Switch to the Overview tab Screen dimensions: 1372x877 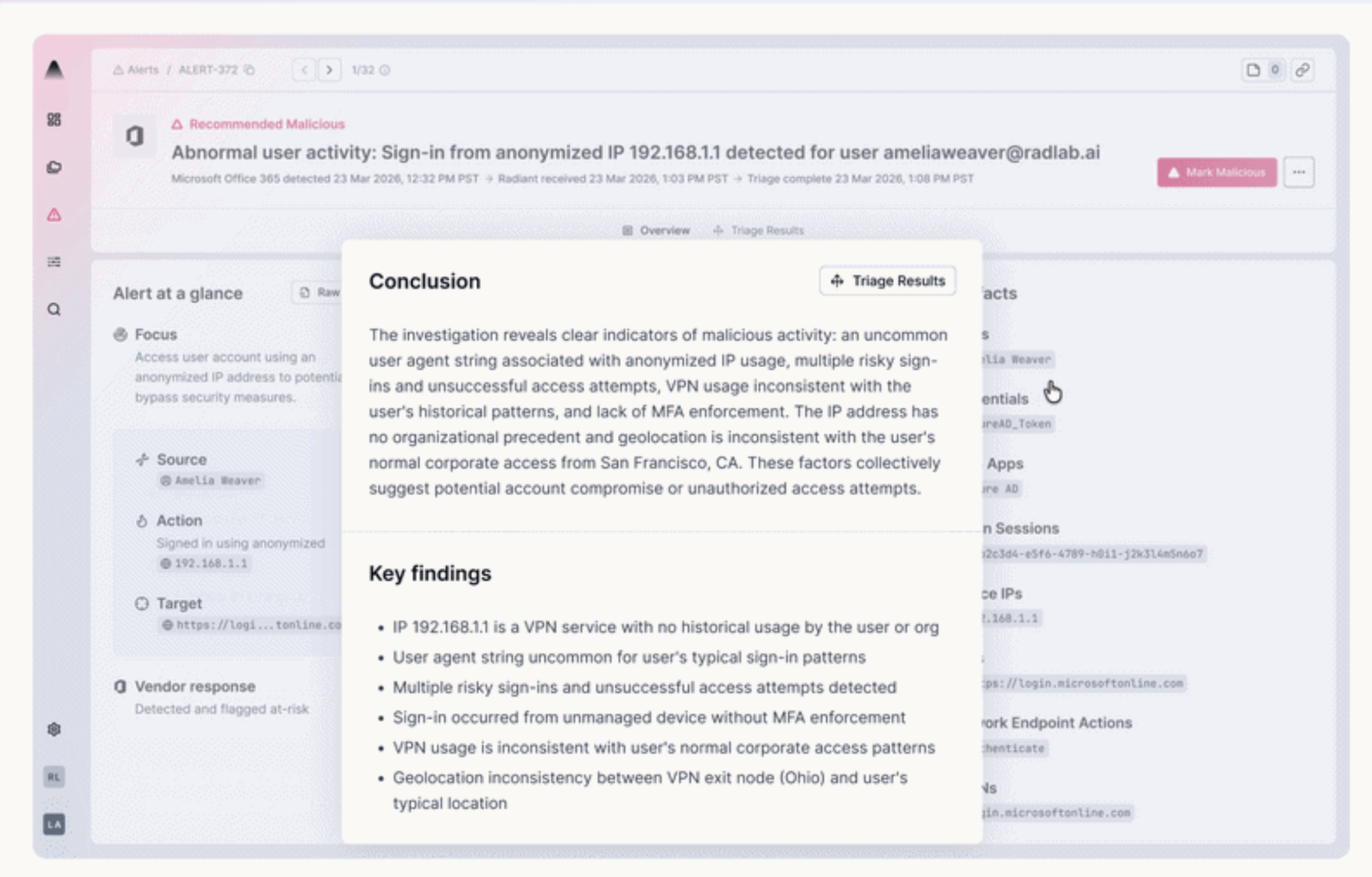(x=656, y=231)
